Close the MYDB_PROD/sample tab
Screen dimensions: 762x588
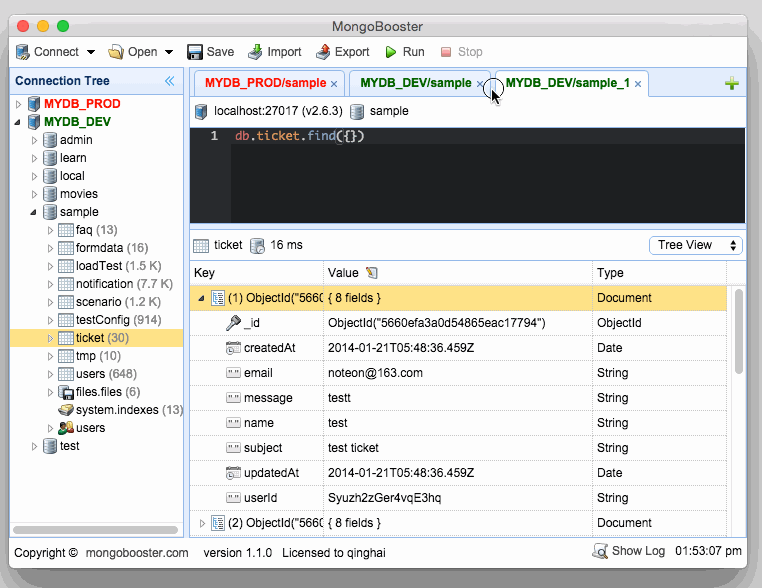point(334,84)
